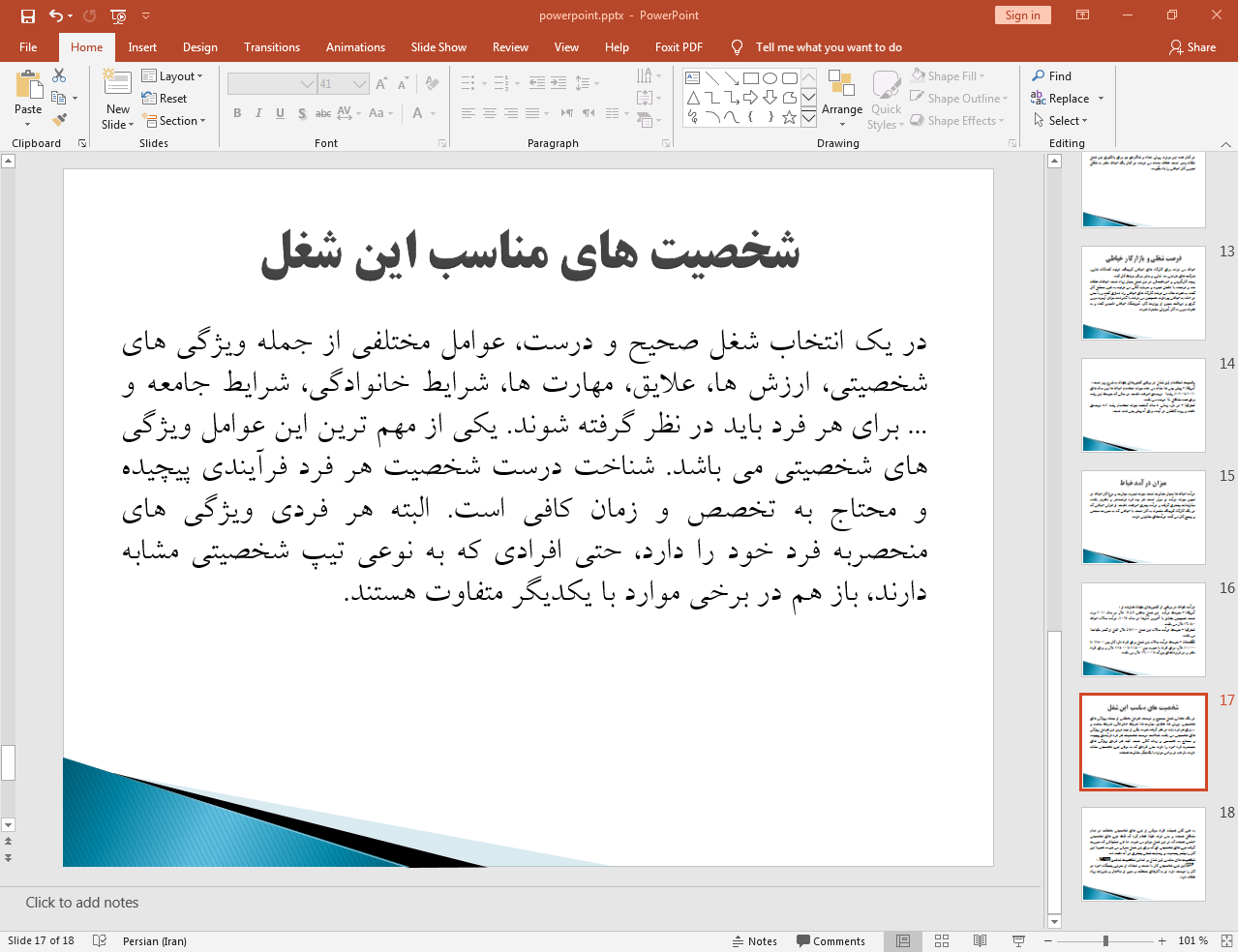Increase list indent level
Screen dimensions: 1238x952
[559, 83]
